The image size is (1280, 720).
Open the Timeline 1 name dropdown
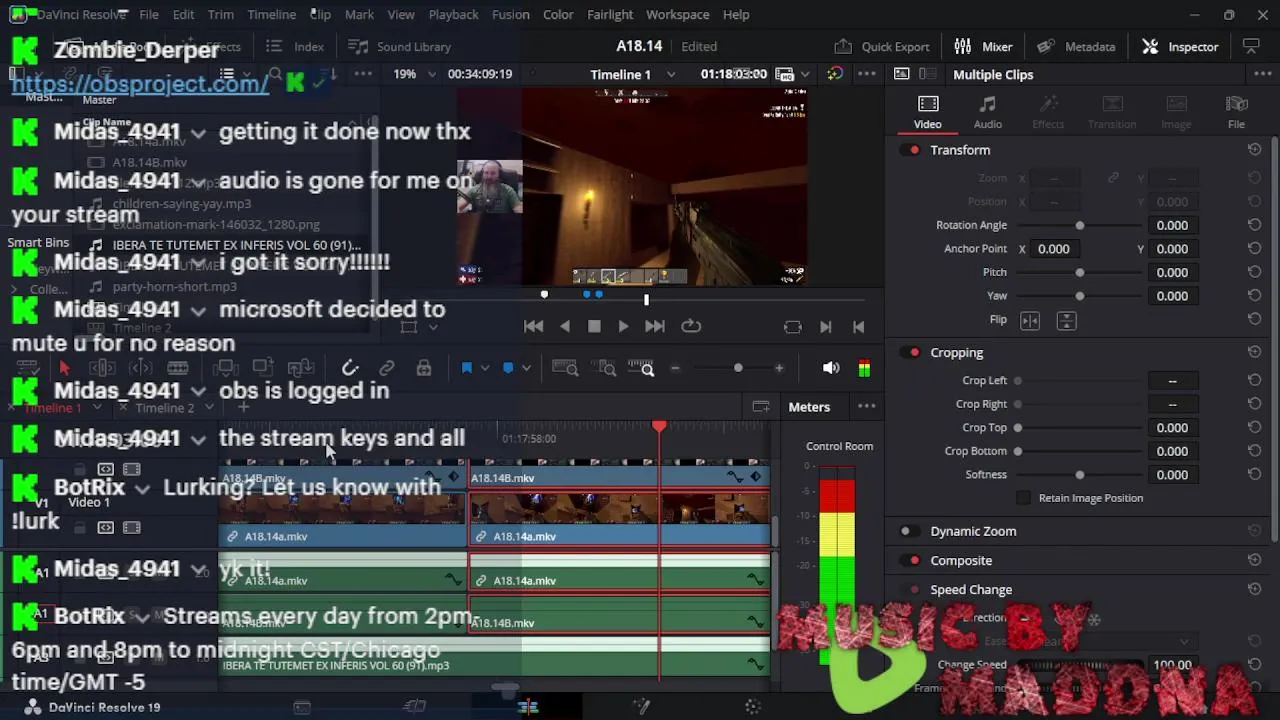pyautogui.click(x=671, y=75)
